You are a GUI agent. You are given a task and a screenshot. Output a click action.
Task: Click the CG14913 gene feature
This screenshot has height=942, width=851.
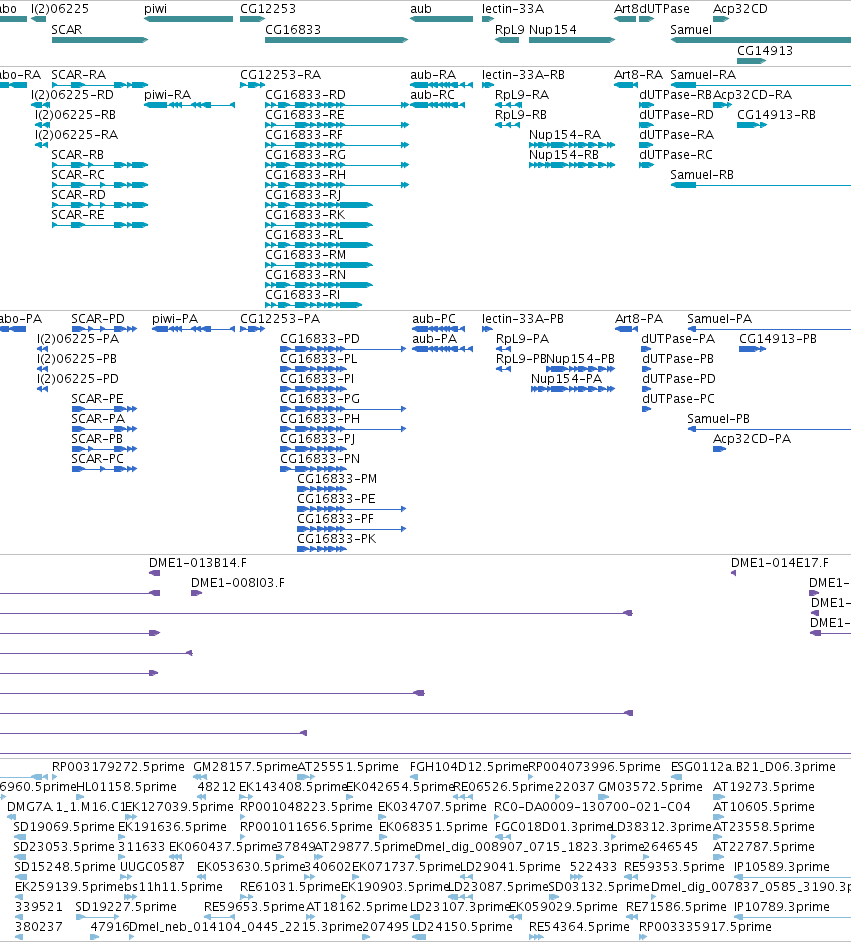pos(751,61)
